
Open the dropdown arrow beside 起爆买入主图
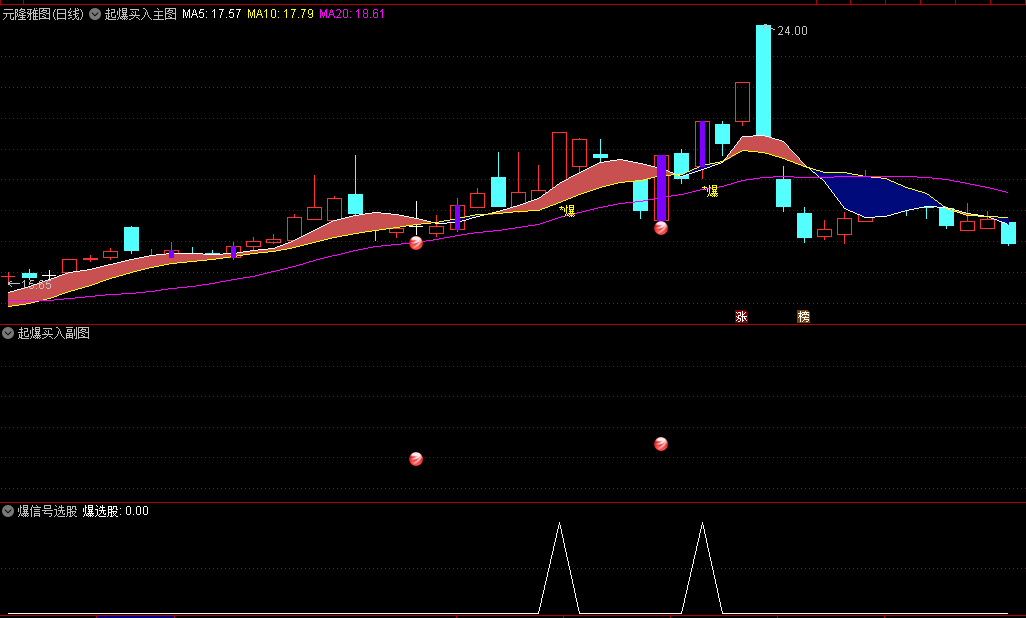pyautogui.click(x=95, y=14)
